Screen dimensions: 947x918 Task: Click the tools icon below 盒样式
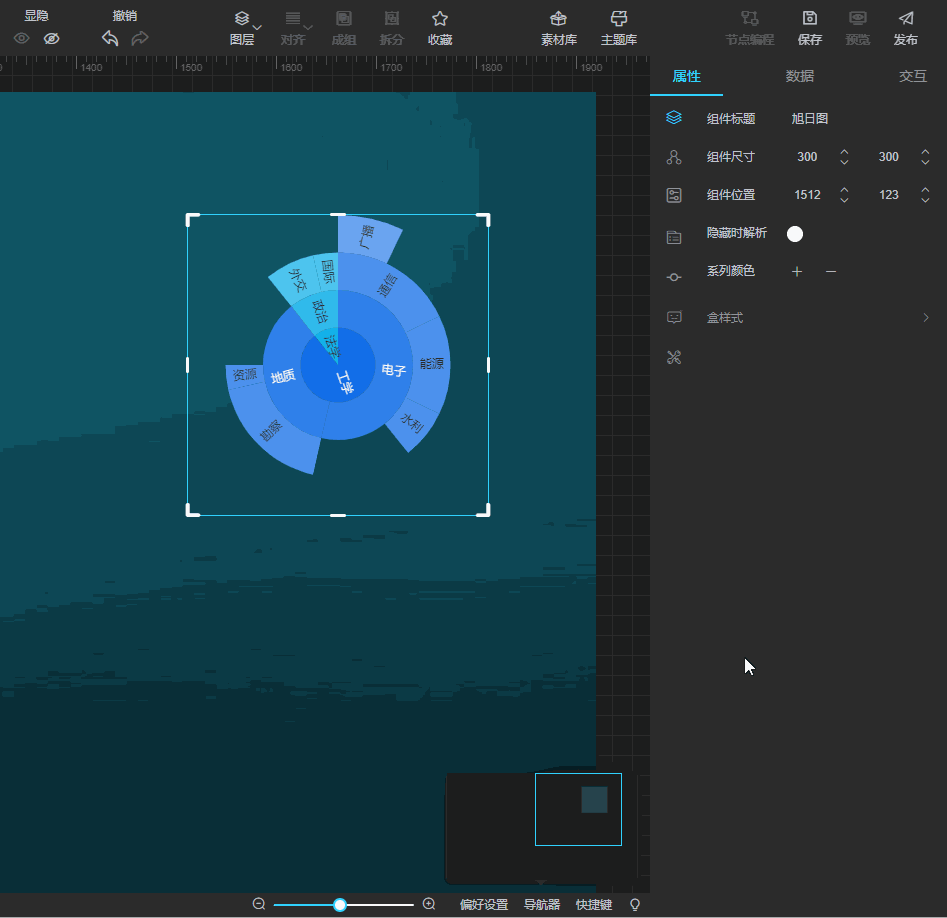(x=674, y=358)
